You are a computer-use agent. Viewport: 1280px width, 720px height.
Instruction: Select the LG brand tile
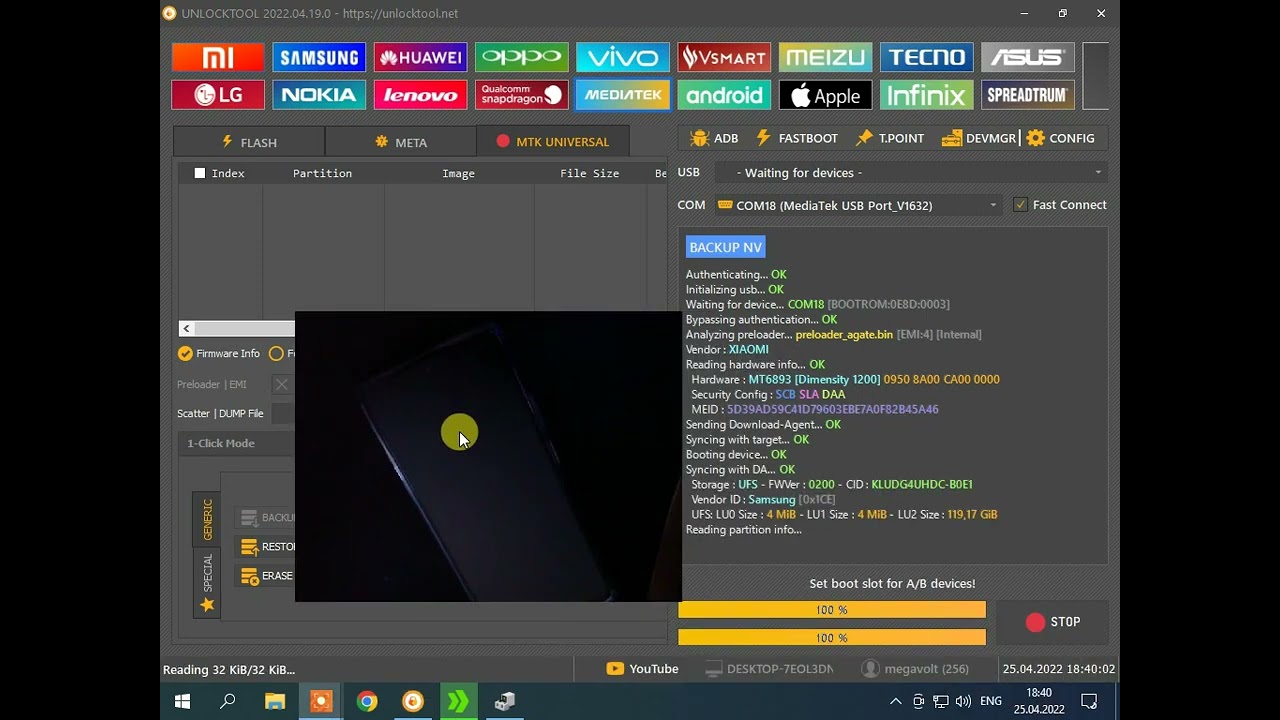[218, 95]
